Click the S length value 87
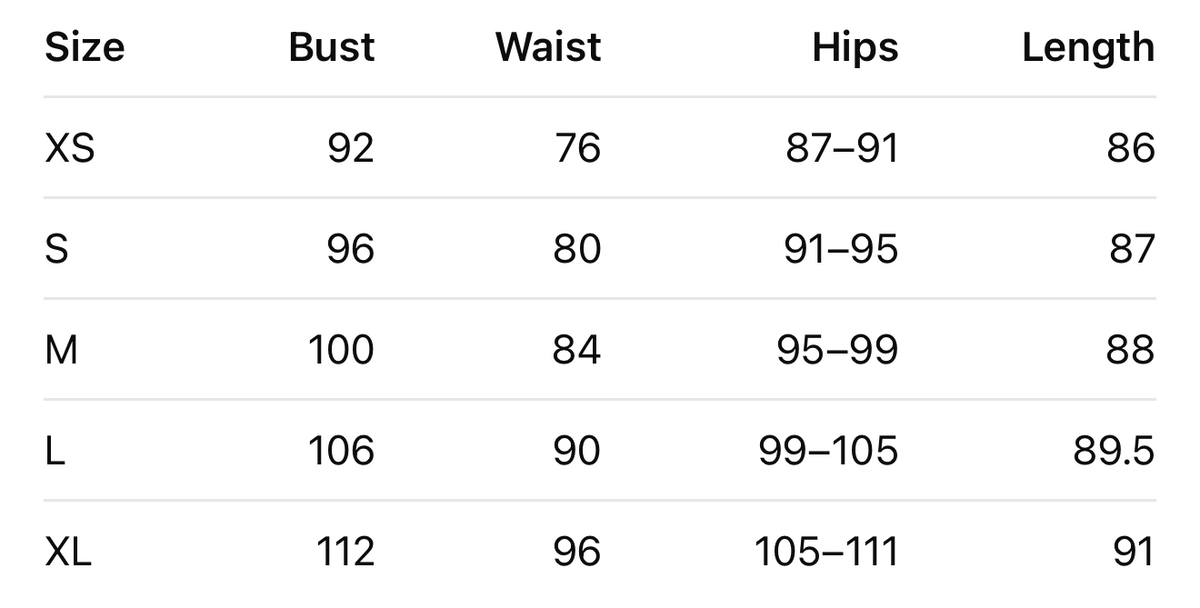 point(1132,249)
